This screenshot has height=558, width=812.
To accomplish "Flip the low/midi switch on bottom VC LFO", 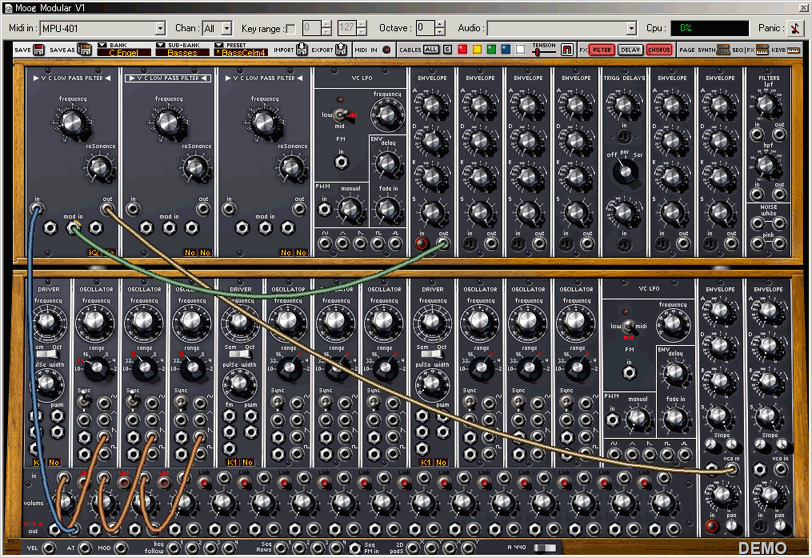I will [x=628, y=326].
